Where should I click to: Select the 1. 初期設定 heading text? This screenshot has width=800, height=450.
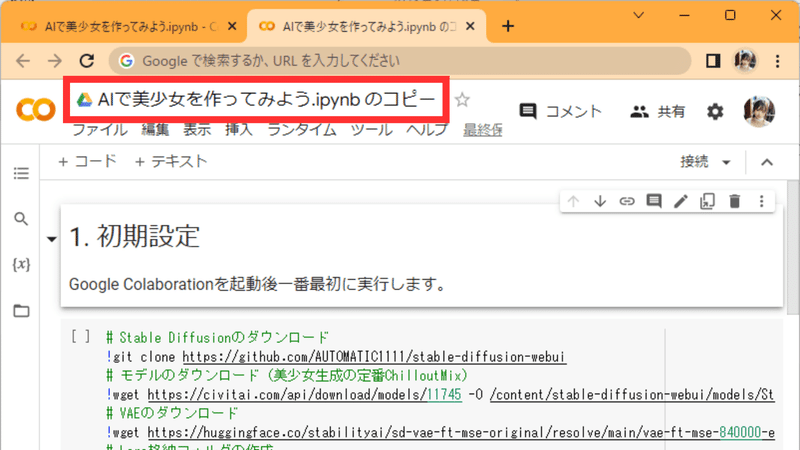[134, 237]
